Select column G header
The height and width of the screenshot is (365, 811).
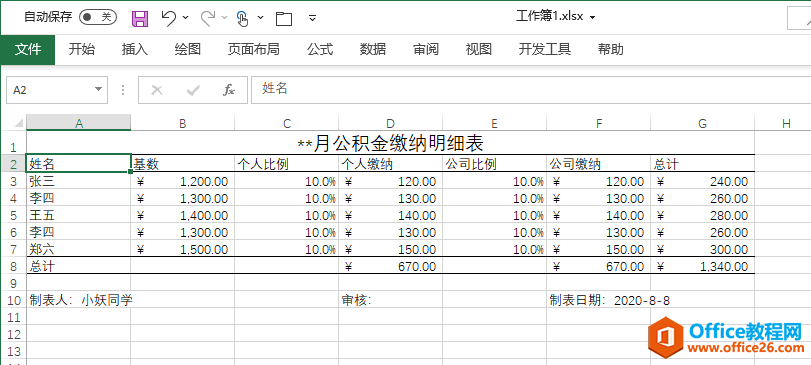coord(702,123)
